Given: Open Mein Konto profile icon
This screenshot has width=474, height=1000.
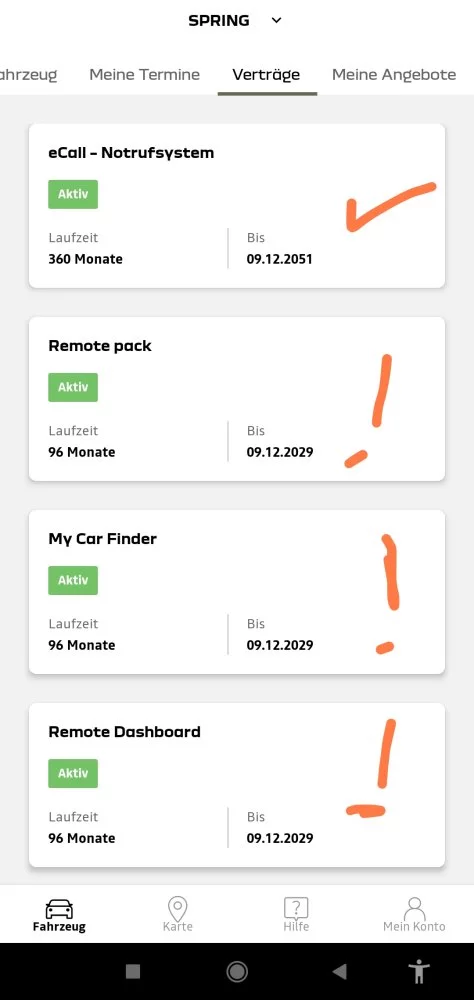Looking at the screenshot, I should 415,908.
